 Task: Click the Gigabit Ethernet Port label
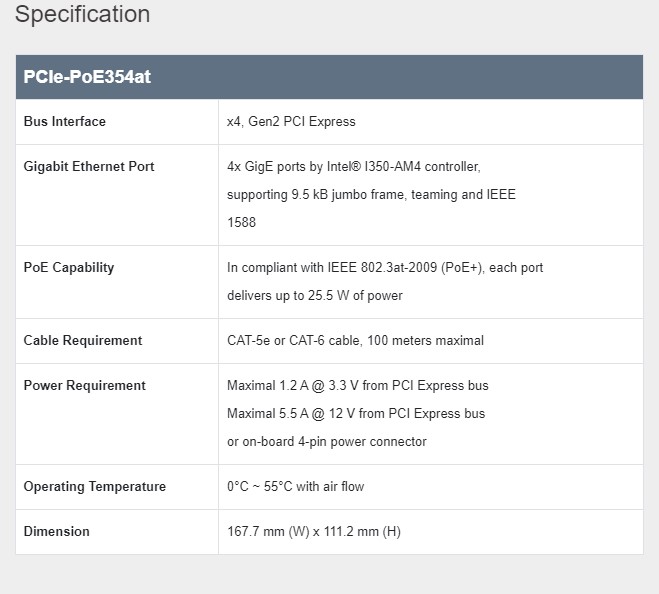coord(89,167)
